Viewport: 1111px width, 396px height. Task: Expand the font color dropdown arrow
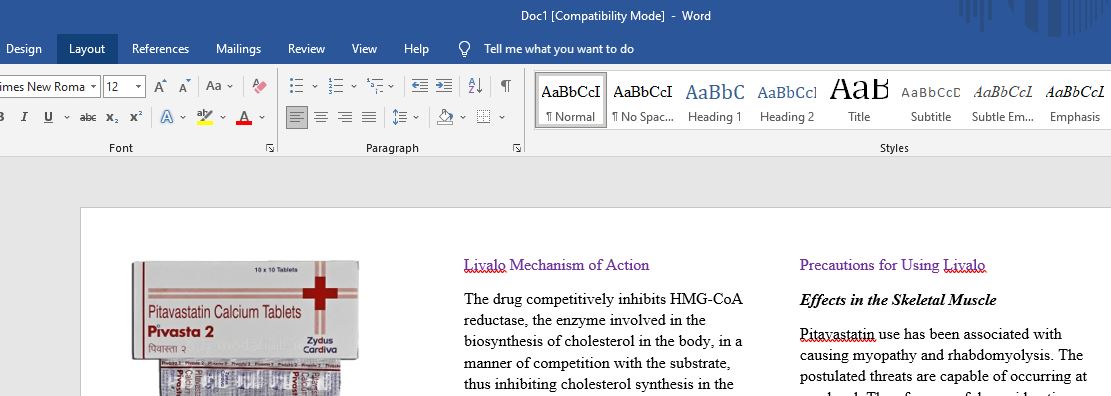click(261, 118)
